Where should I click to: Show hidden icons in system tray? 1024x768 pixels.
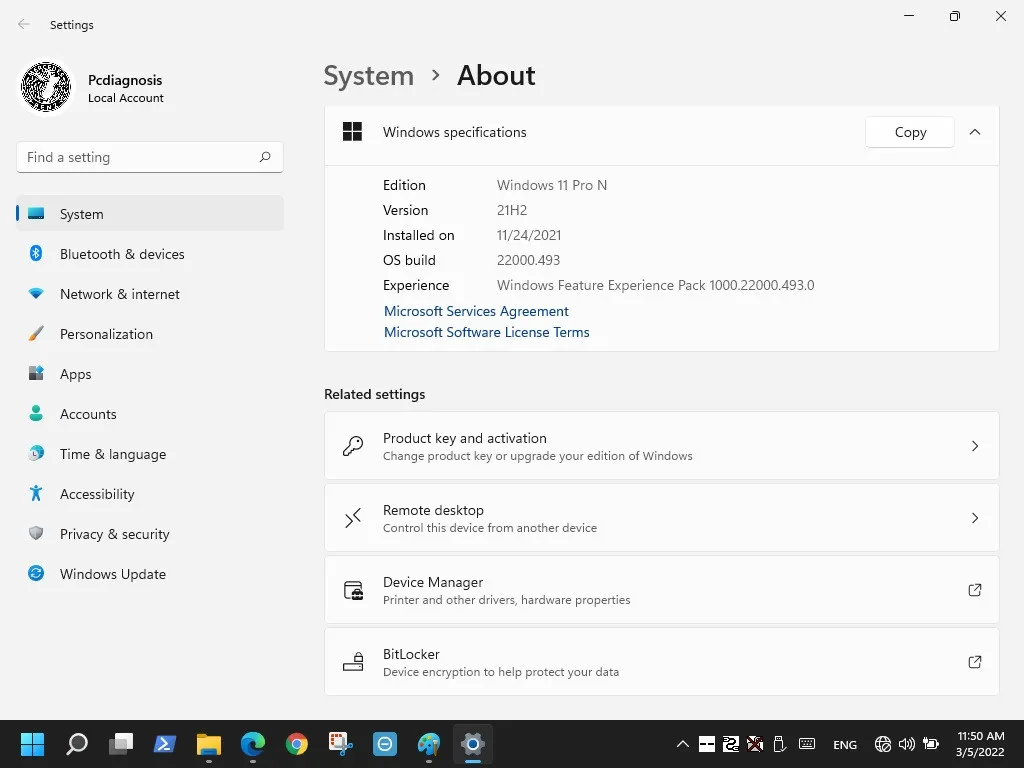[x=683, y=744]
